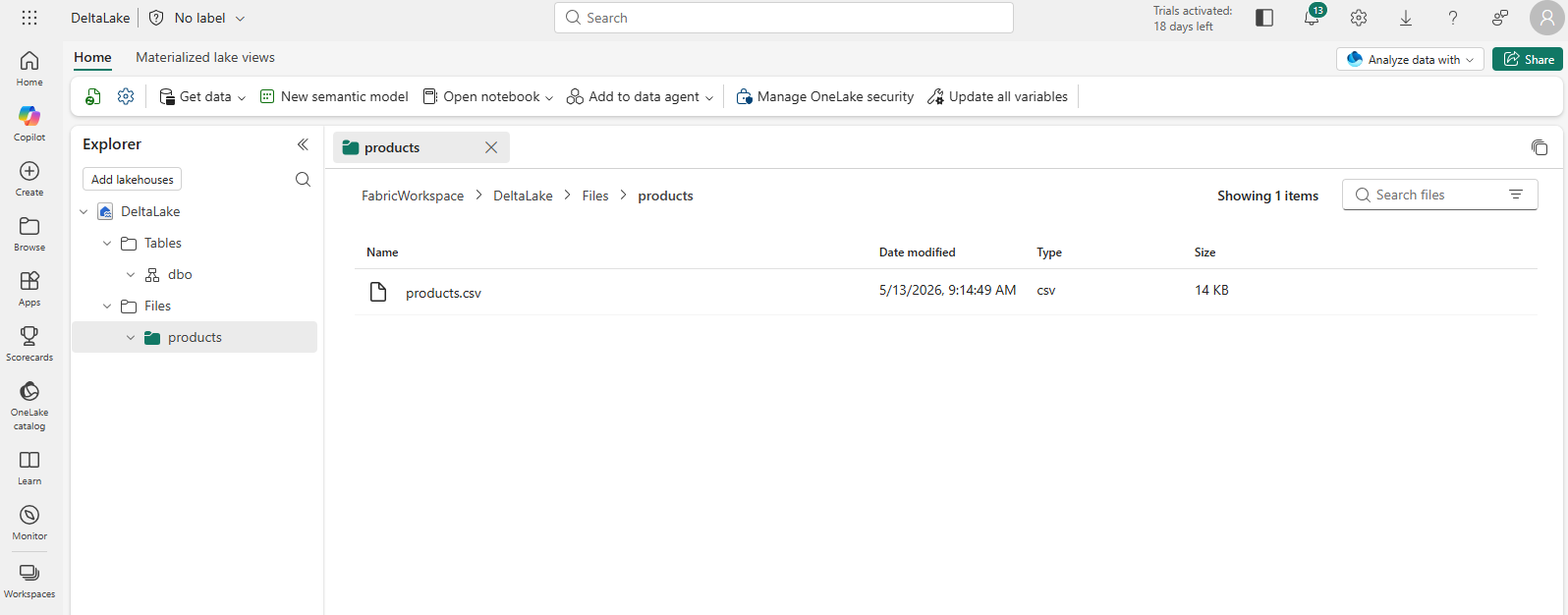Select the dbo schema item

(x=180, y=274)
